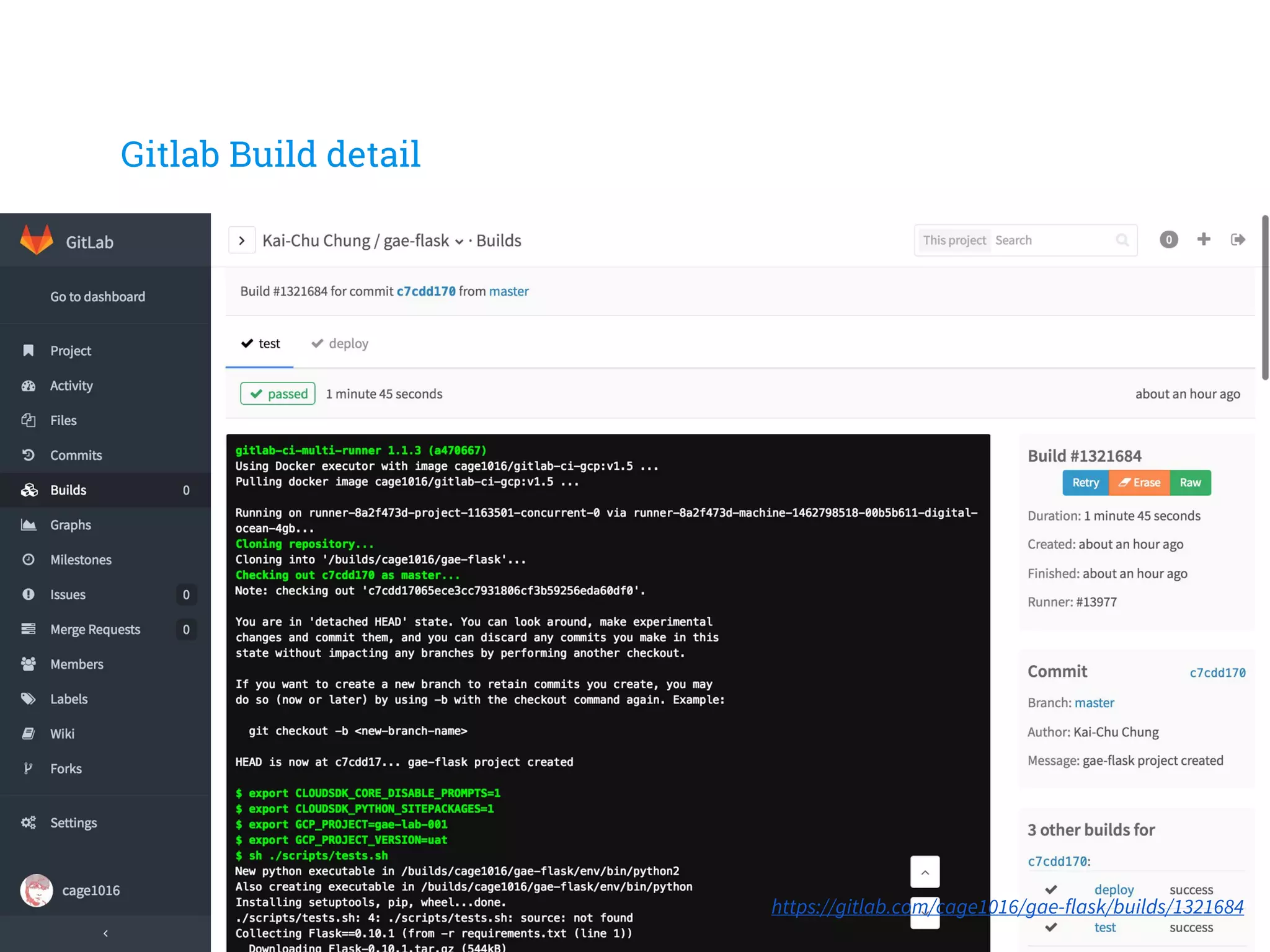1270x952 pixels.
Task: Switch to the test stage tab
Action: [x=260, y=343]
